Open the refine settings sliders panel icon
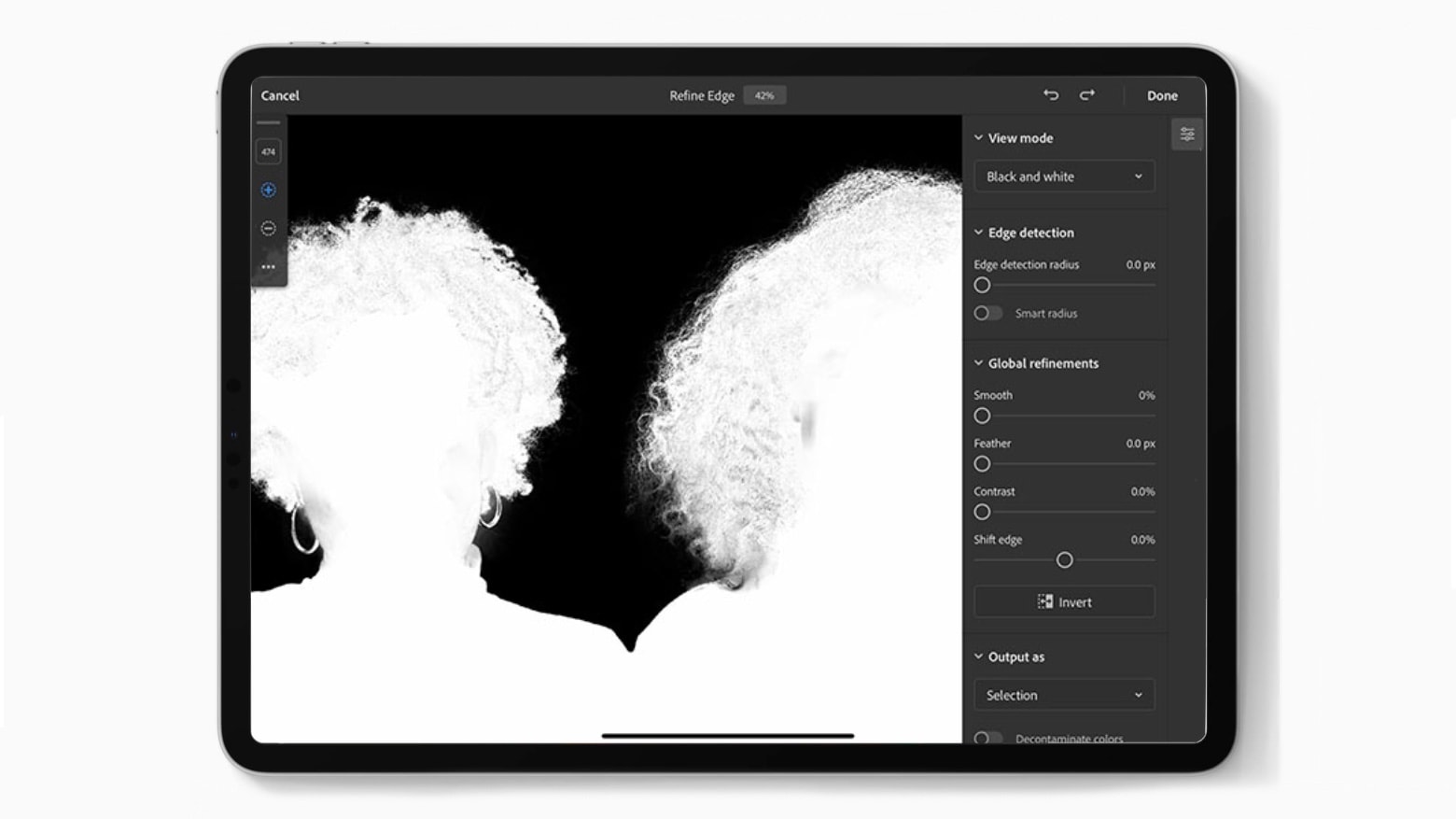The width and height of the screenshot is (1456, 819). (x=1189, y=133)
